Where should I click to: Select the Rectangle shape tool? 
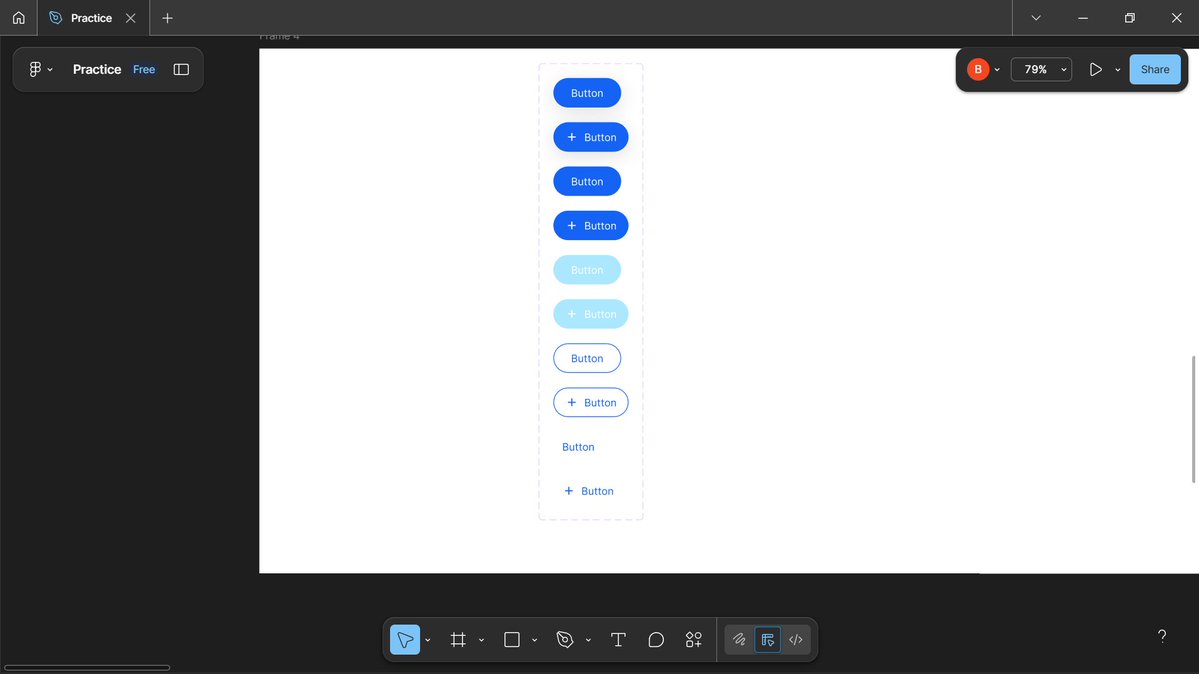pyautogui.click(x=511, y=639)
